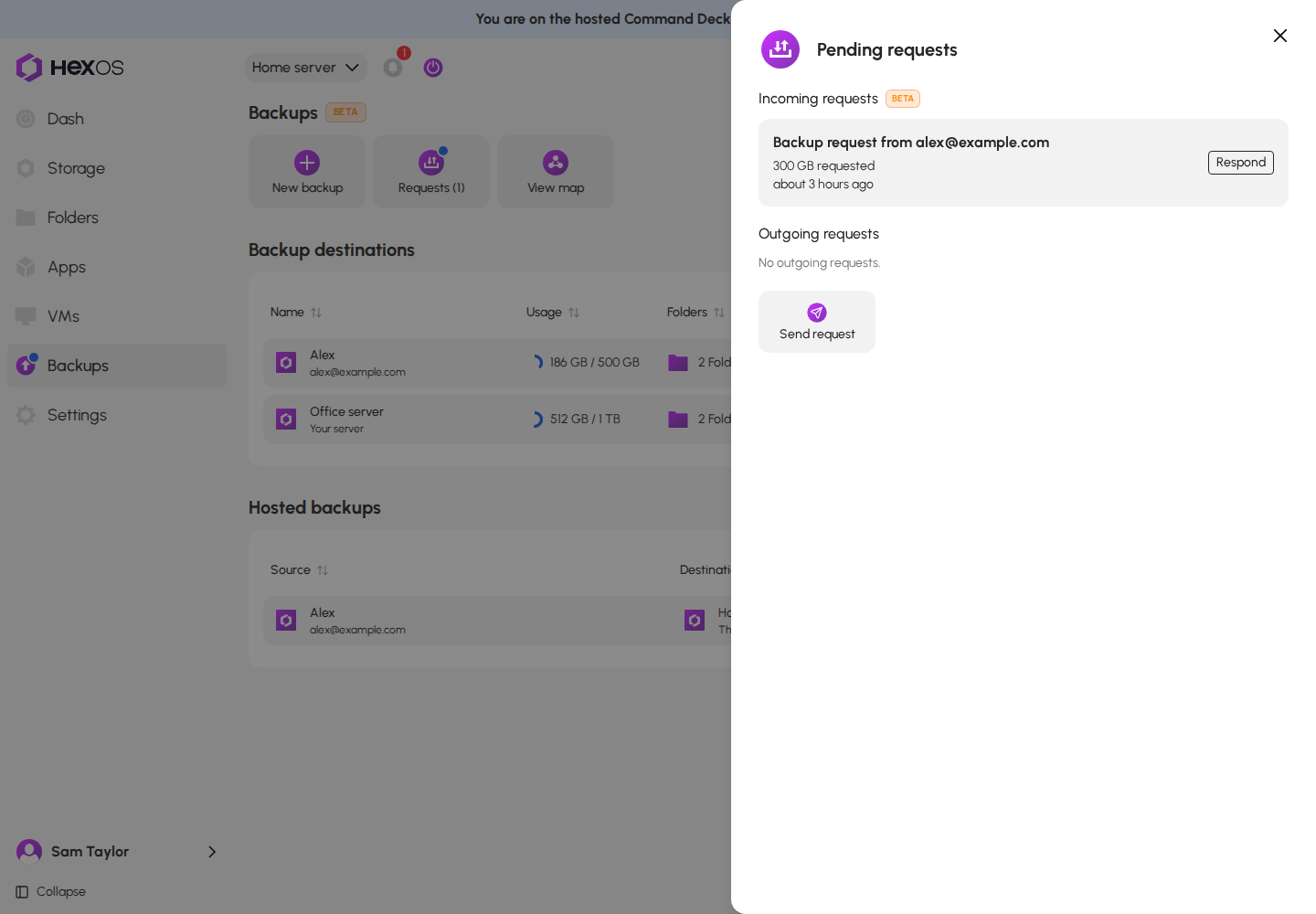Click the HexOS logo

pyautogui.click(x=69, y=68)
